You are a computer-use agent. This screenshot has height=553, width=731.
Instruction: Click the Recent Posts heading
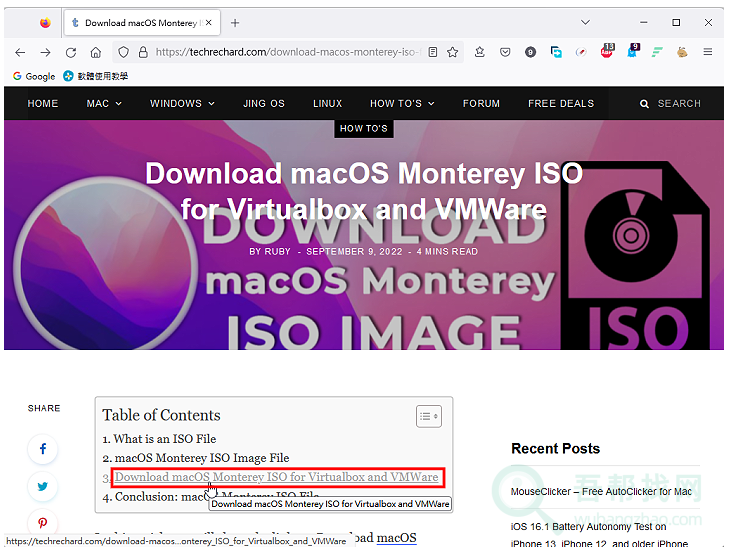click(556, 449)
